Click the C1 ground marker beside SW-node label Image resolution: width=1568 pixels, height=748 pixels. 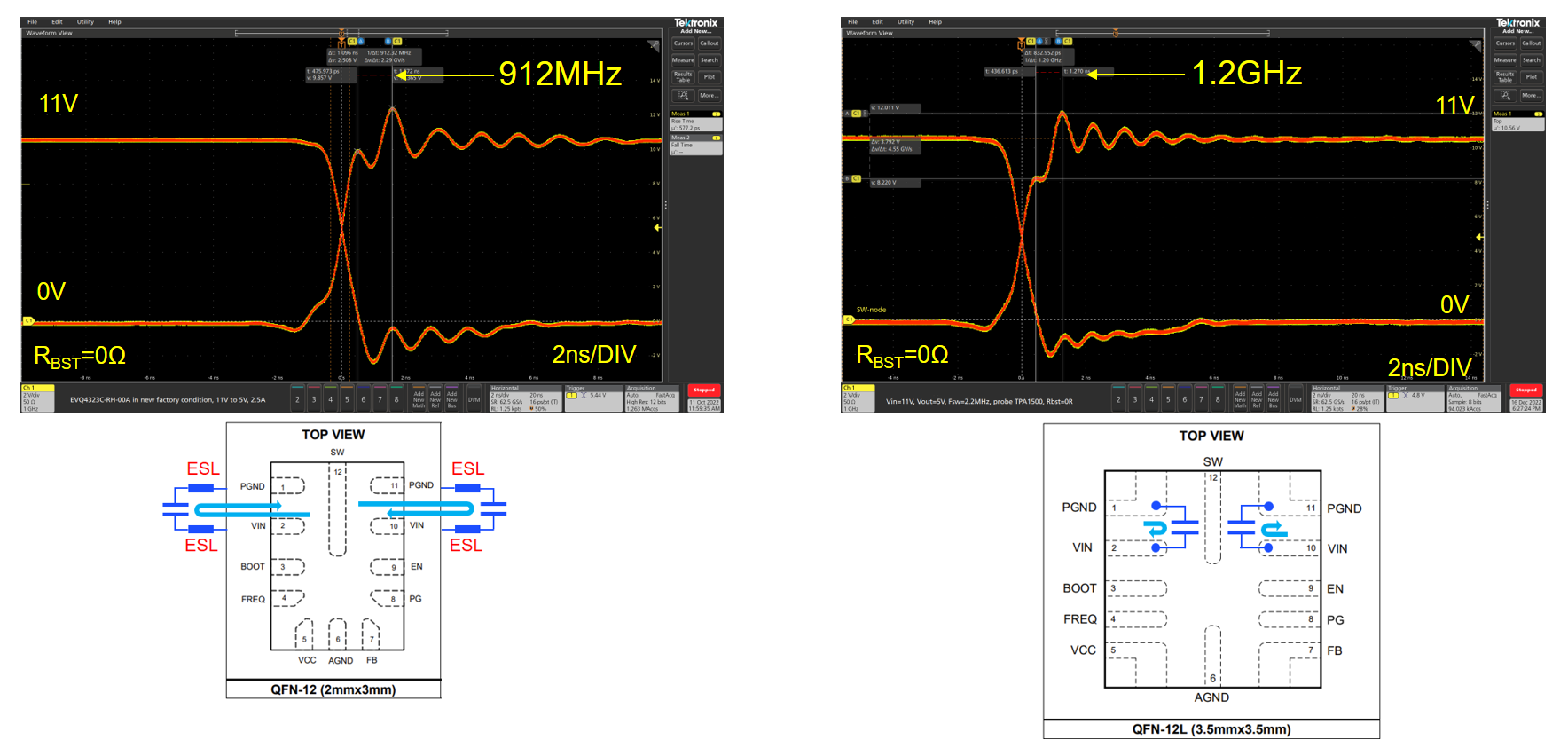pos(848,319)
